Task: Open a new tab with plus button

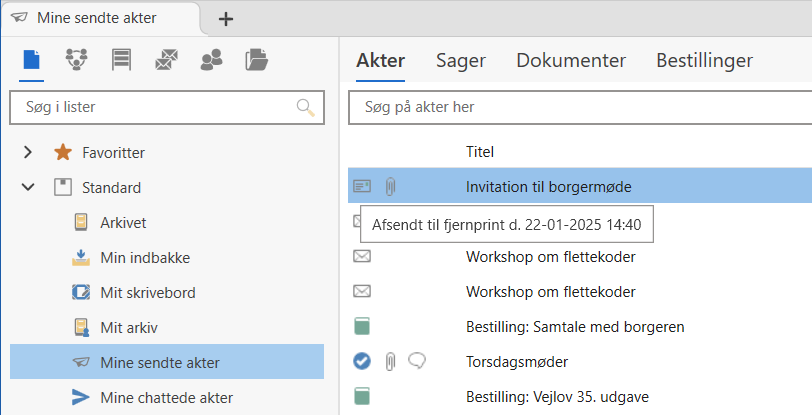Action: click(x=226, y=18)
